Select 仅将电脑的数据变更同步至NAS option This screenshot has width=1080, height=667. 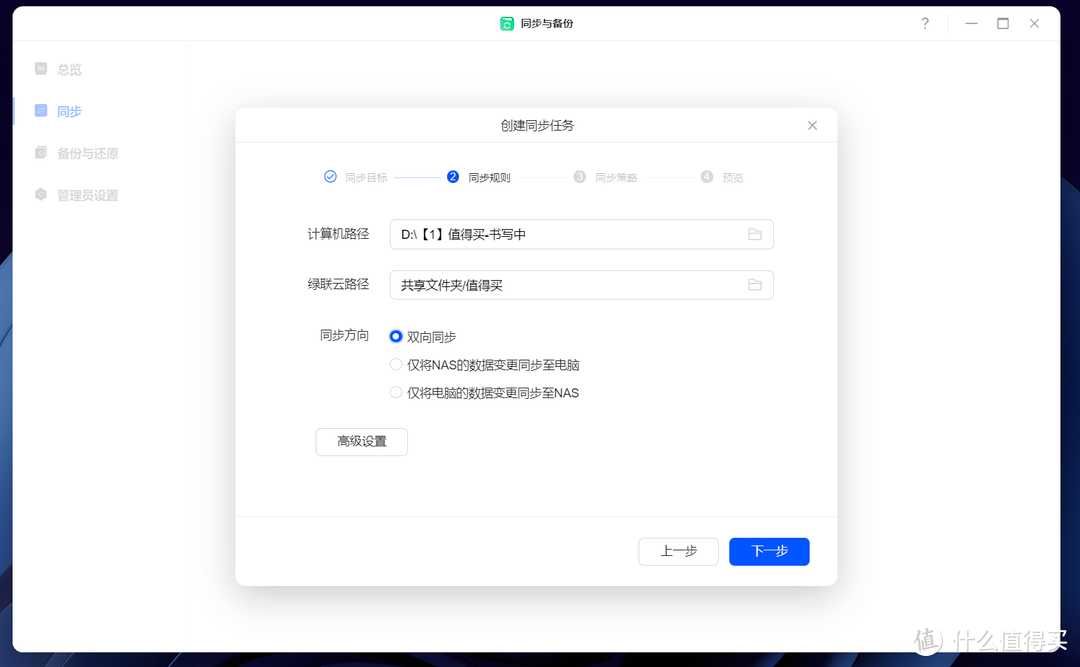(x=396, y=392)
